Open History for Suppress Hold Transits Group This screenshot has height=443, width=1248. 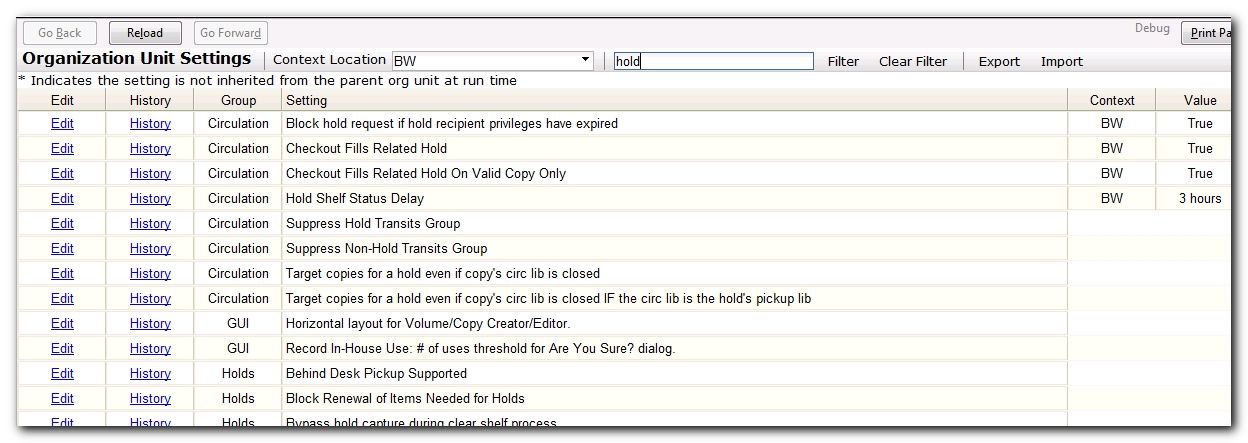coord(150,223)
